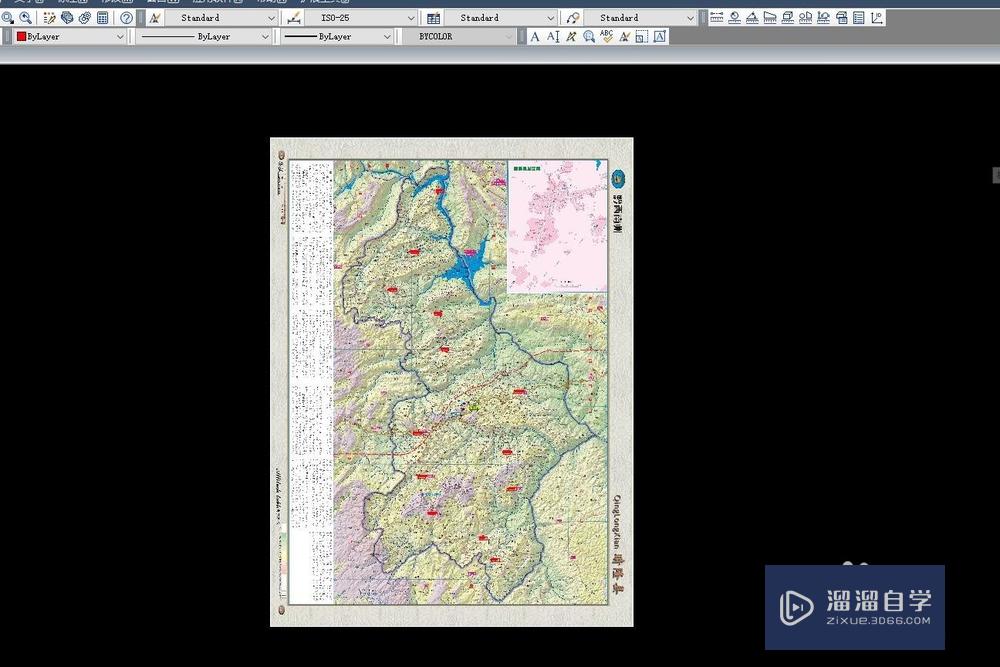
Task: Click the Text Style manager icon
Action: click(x=155, y=18)
